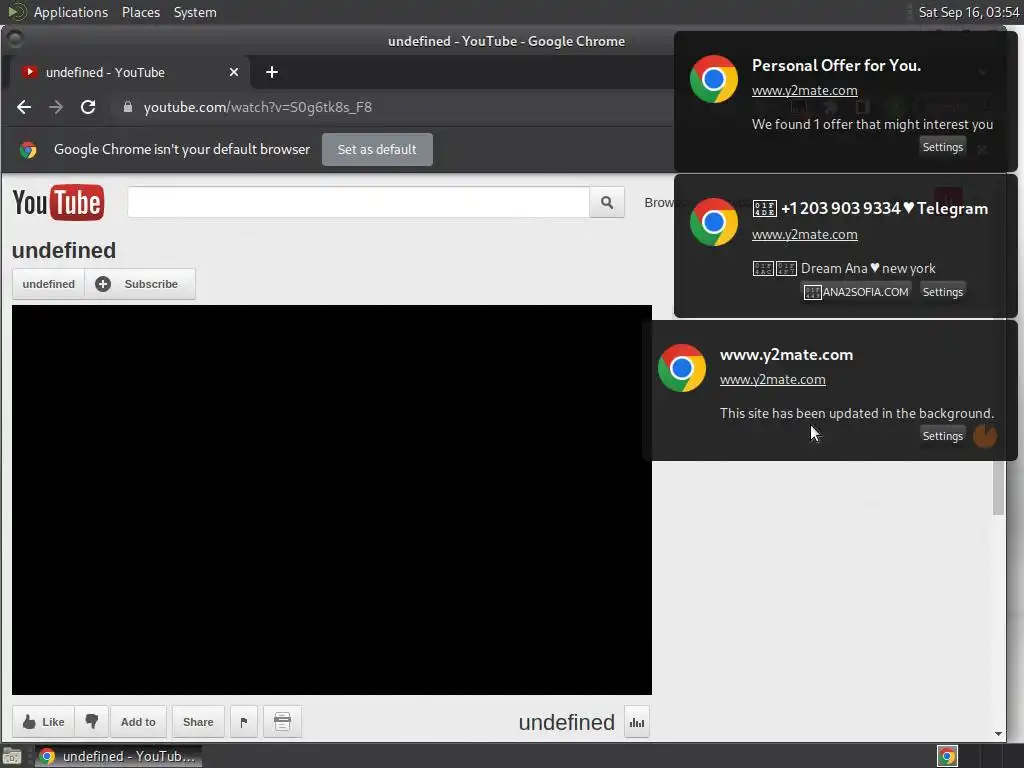Viewport: 1024px width, 768px height.
Task: Click the scrollbar down arrow
Action: click(x=998, y=733)
